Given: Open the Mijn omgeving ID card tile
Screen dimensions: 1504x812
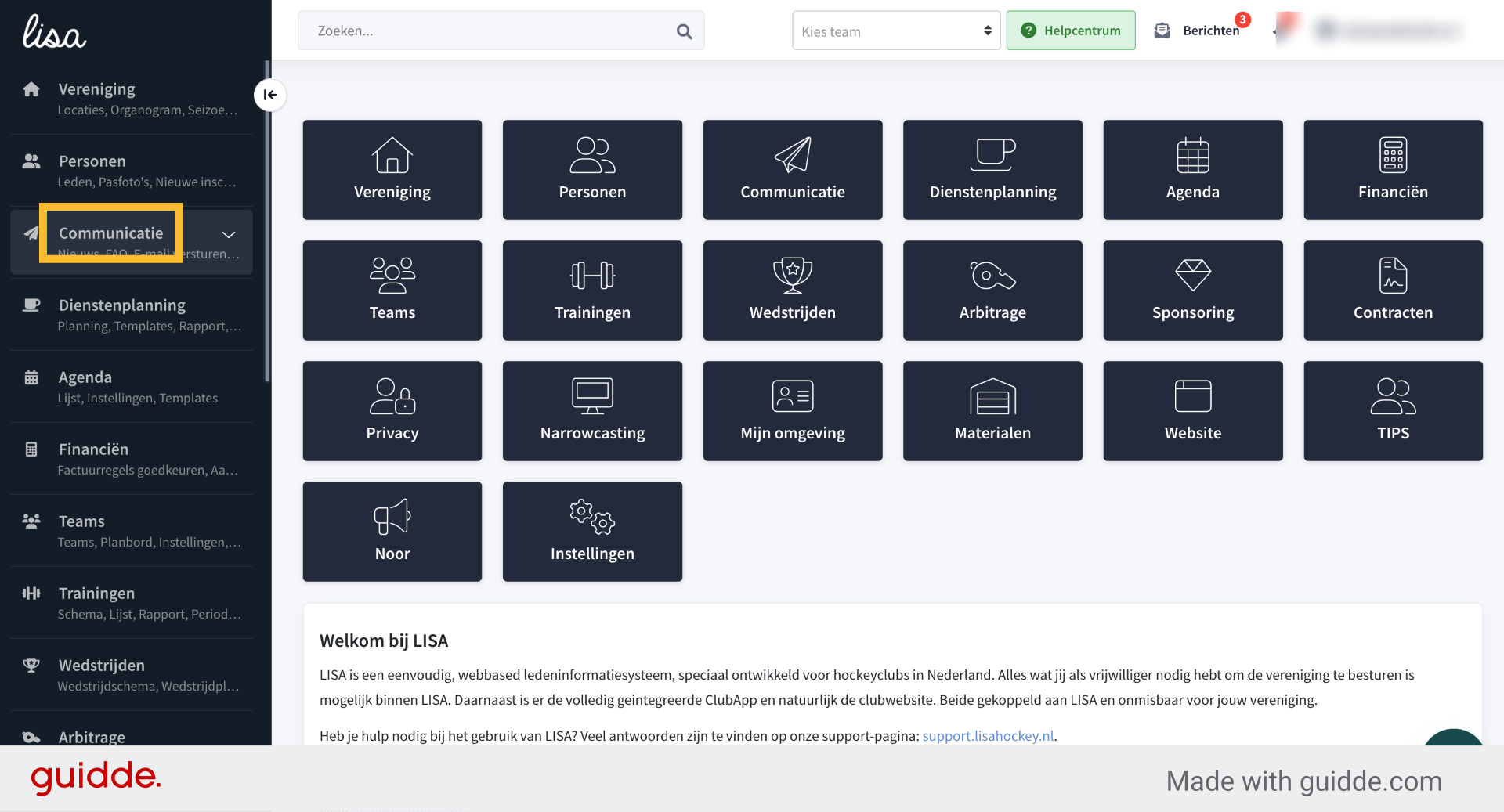Looking at the screenshot, I should (x=793, y=411).
